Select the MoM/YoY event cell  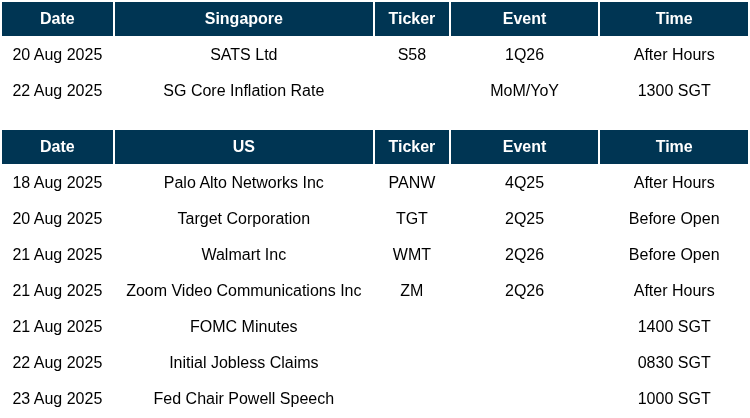pyautogui.click(x=524, y=91)
